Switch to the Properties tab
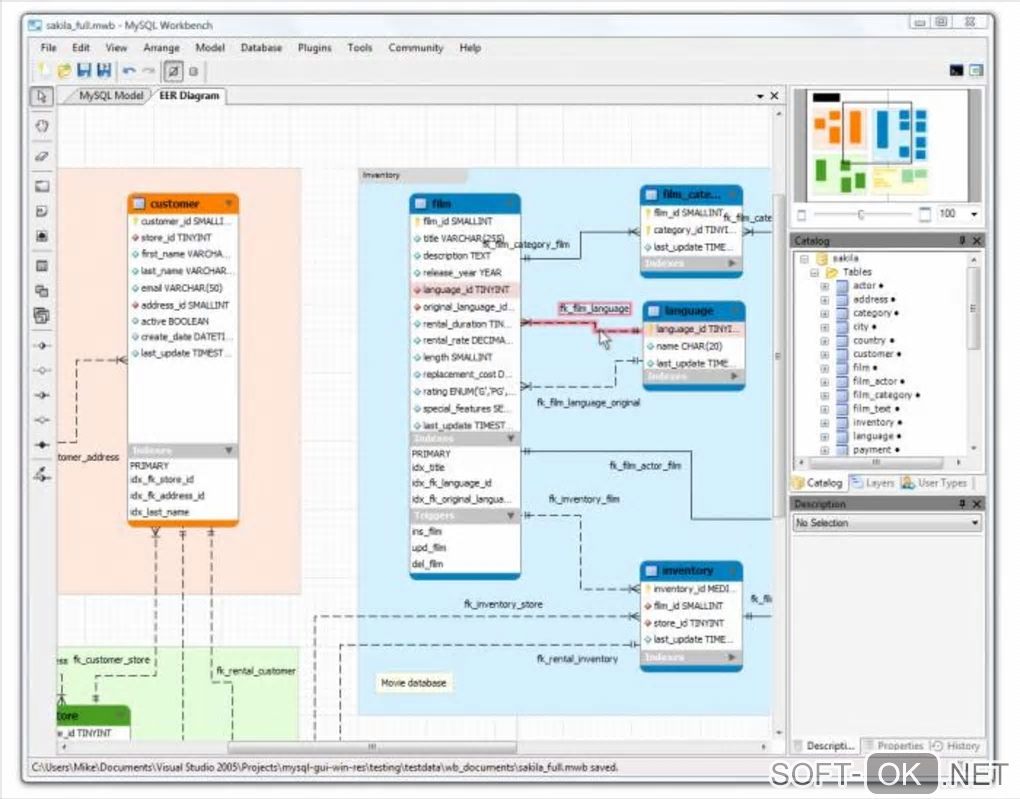1020x799 pixels. (894, 746)
